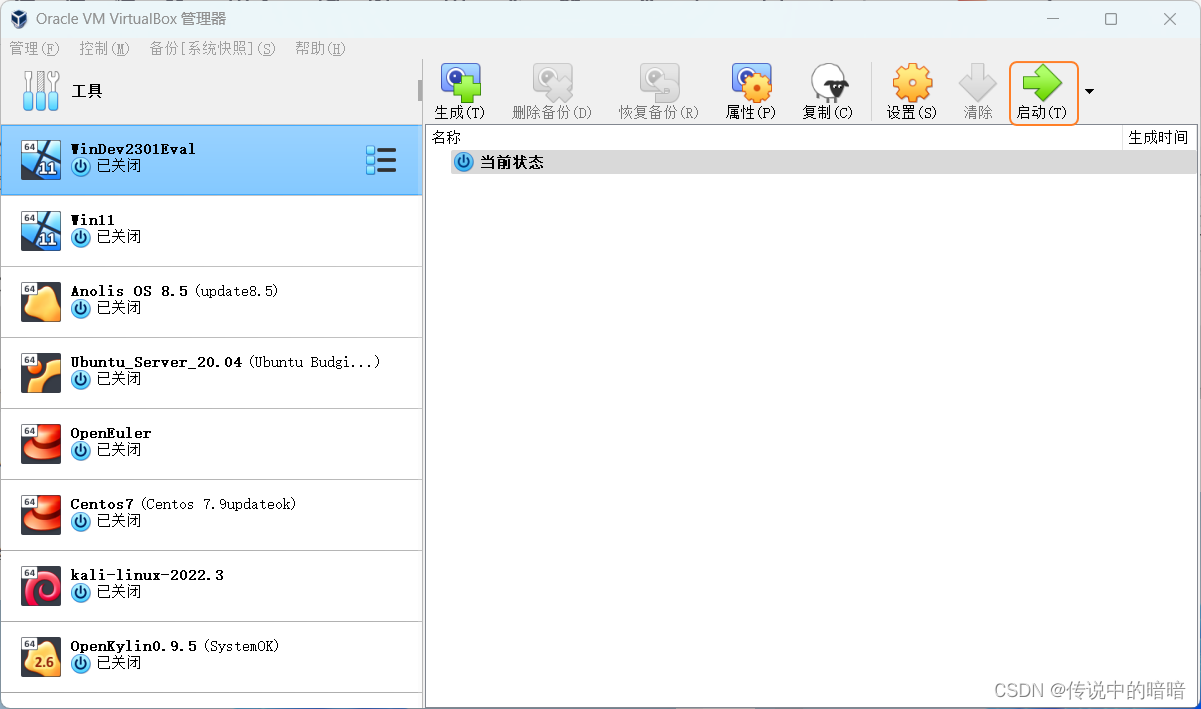Image resolution: width=1201 pixels, height=709 pixels.
Task: Open the 备份[系统快照](S) menu
Action: click(213, 48)
